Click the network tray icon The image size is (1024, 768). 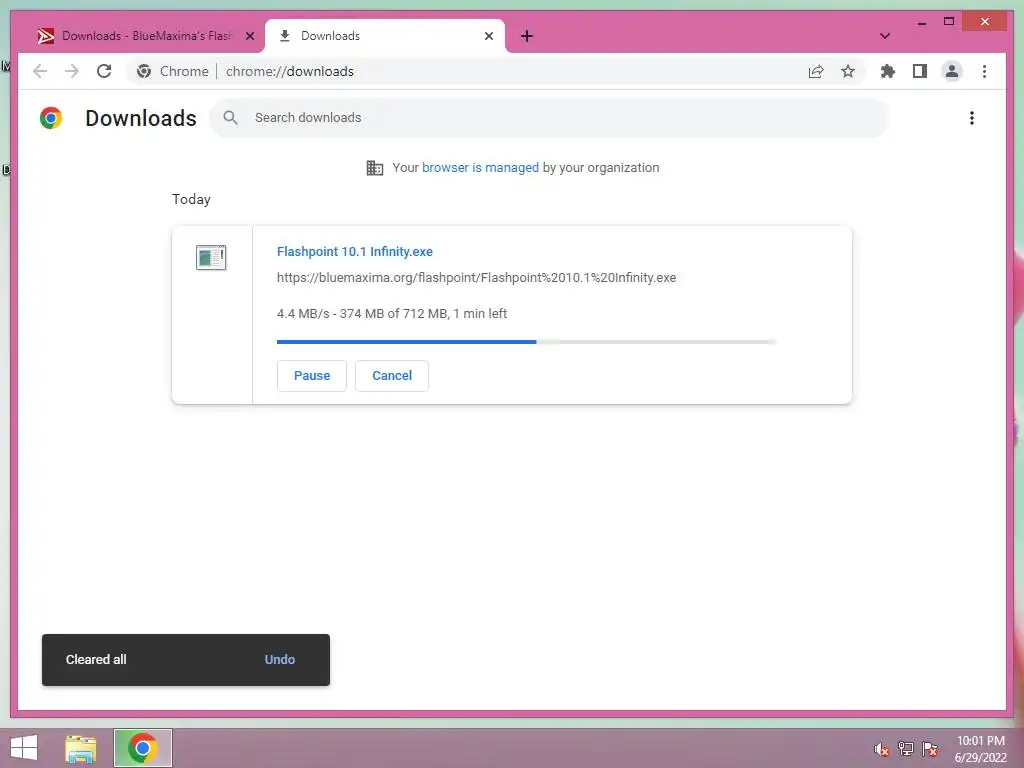pos(906,749)
